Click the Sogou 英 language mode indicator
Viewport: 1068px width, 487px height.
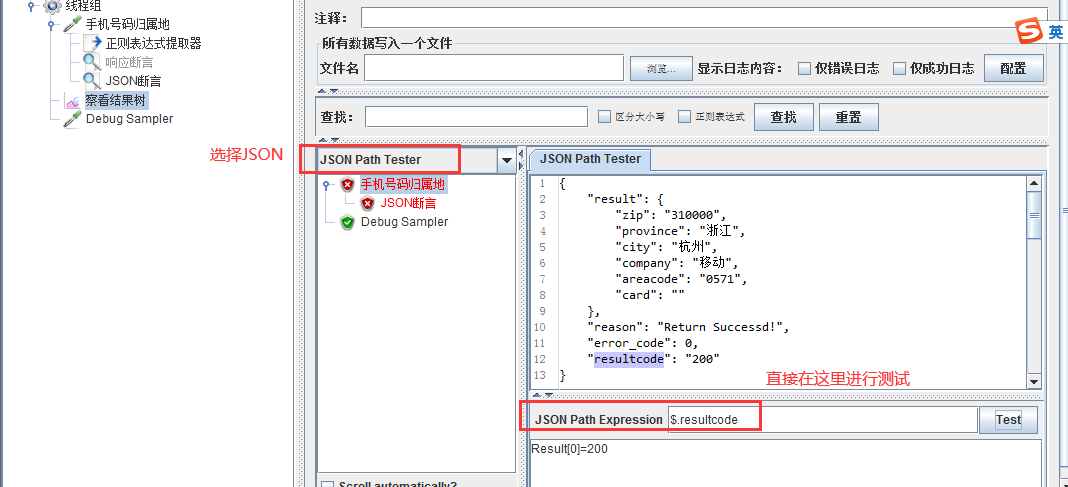(1056, 32)
